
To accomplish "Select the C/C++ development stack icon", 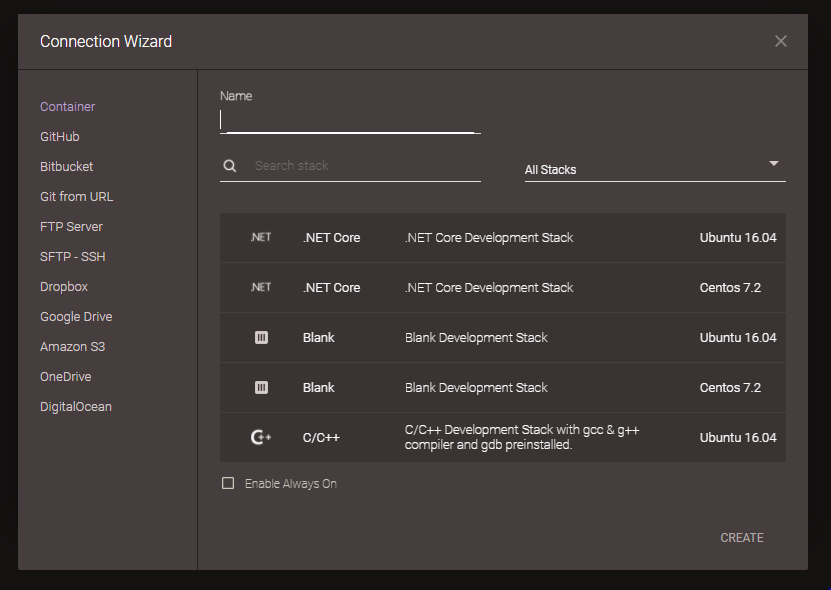I will [x=261, y=437].
